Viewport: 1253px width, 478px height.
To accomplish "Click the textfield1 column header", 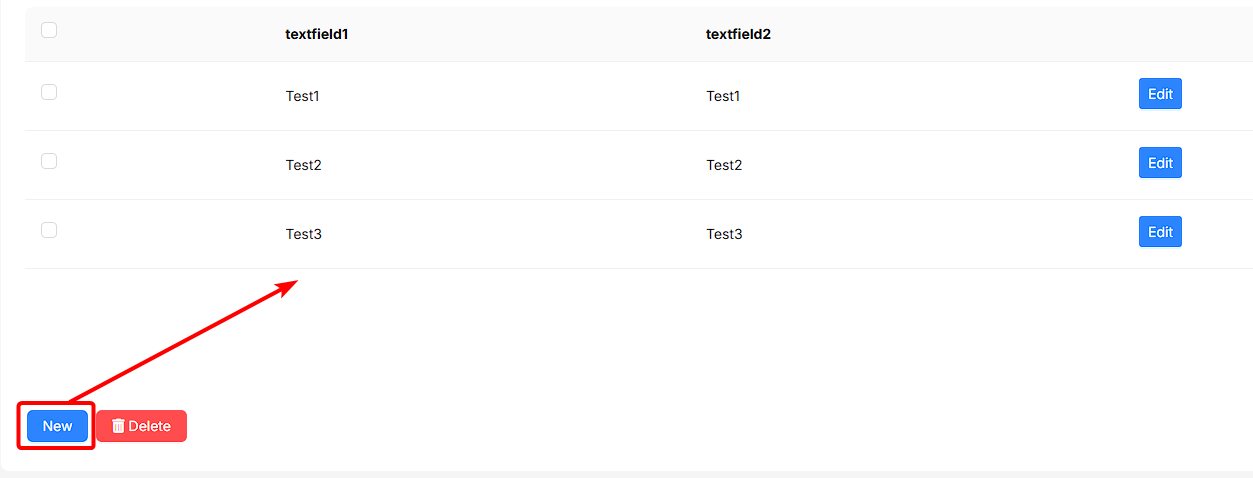I will point(317,34).
